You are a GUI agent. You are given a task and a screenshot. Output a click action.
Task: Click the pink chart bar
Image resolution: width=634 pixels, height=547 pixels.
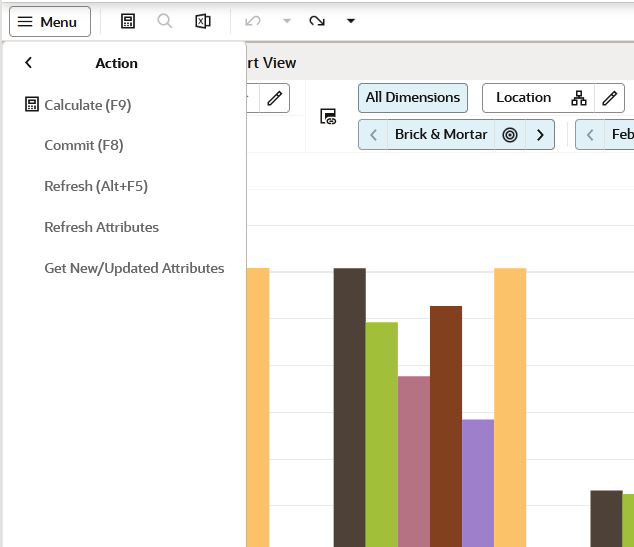(414, 462)
